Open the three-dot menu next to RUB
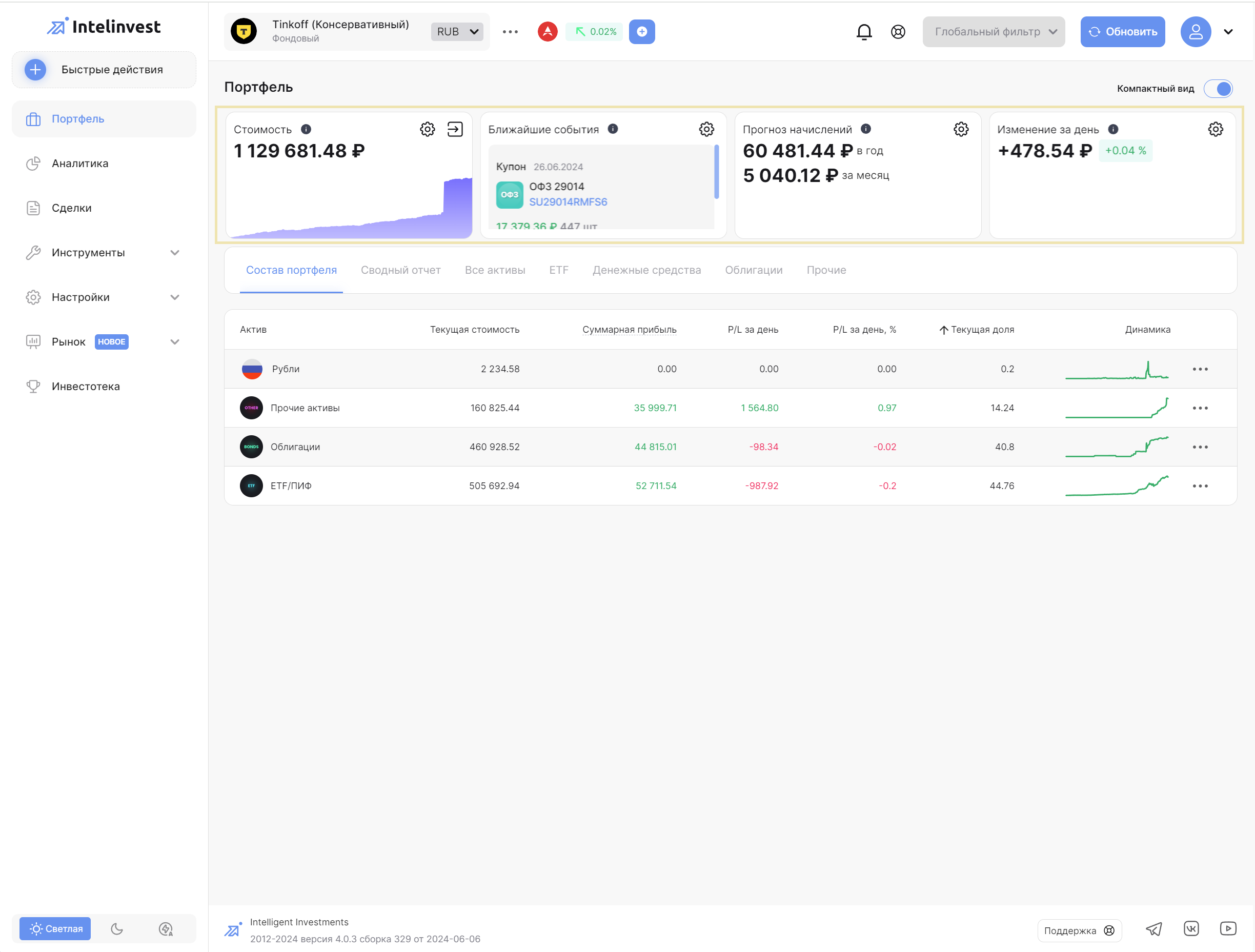Screen dimensions: 1255x952 pos(510,32)
